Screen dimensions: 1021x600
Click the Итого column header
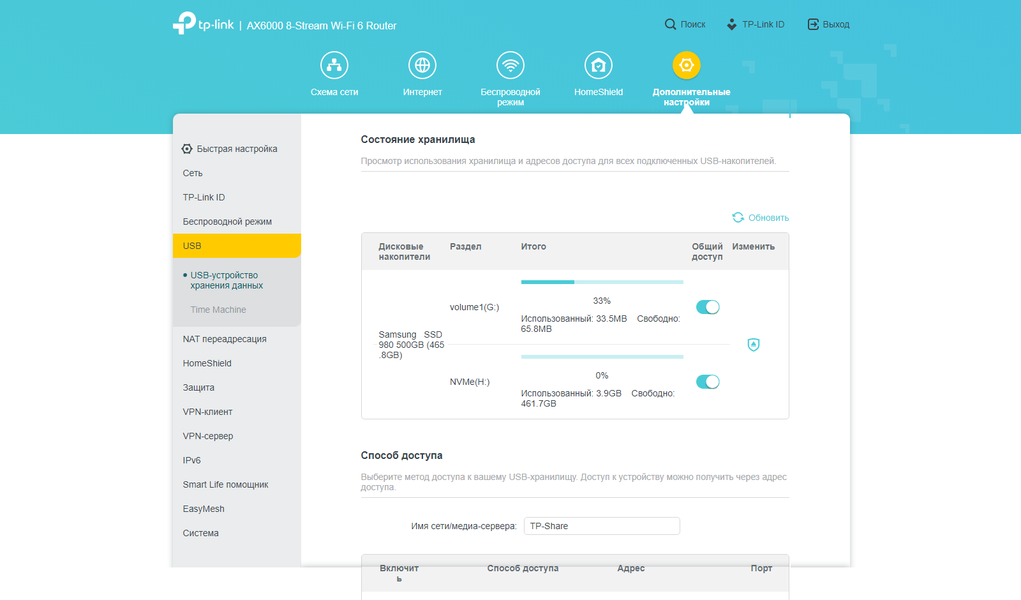point(533,246)
